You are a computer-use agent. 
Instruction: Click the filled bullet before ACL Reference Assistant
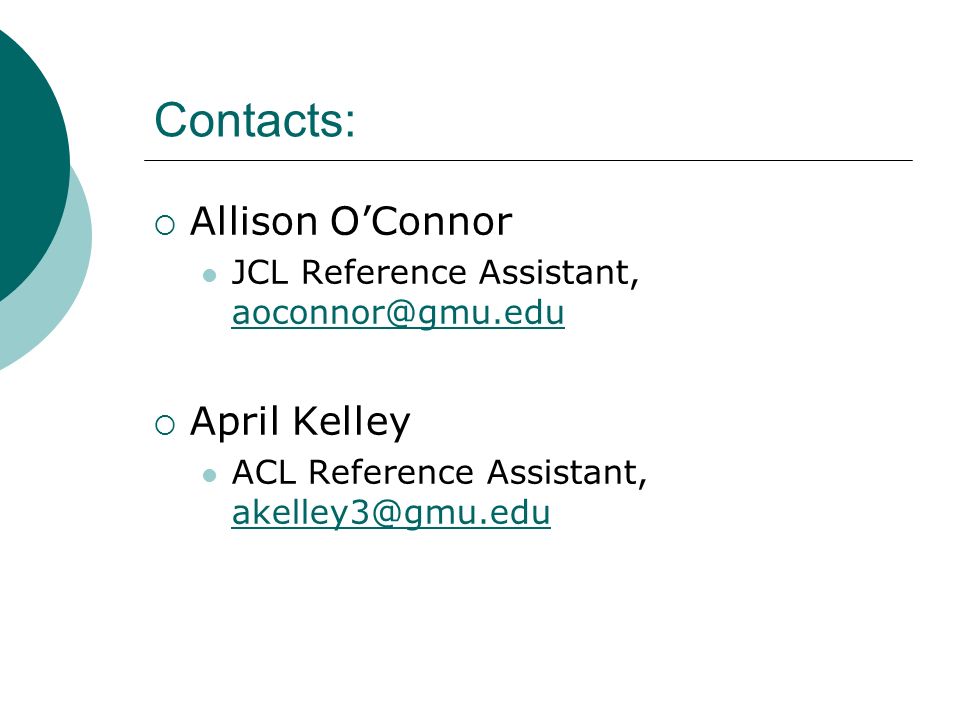point(209,475)
